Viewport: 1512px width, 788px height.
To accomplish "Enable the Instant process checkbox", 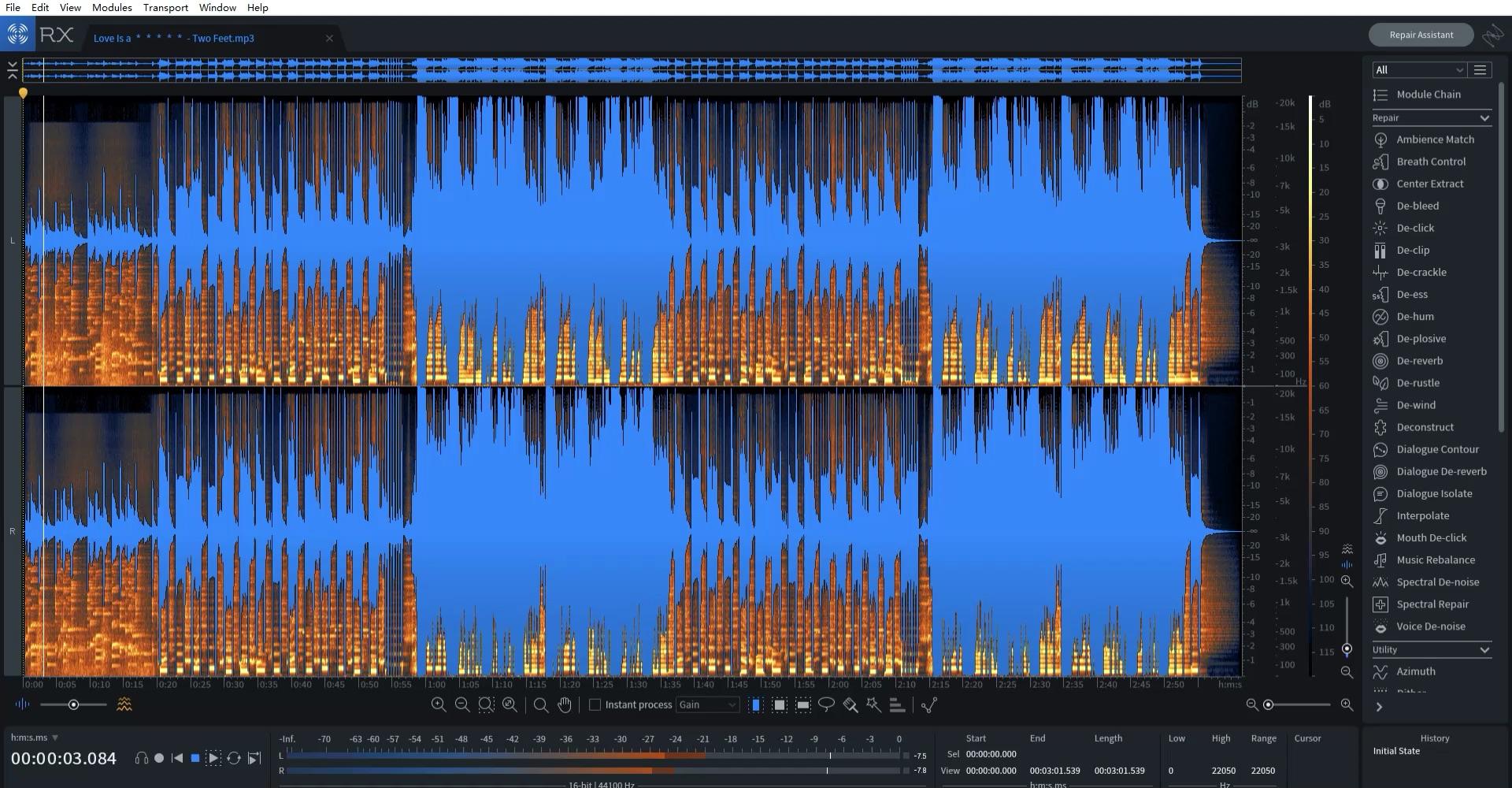I will [x=596, y=704].
